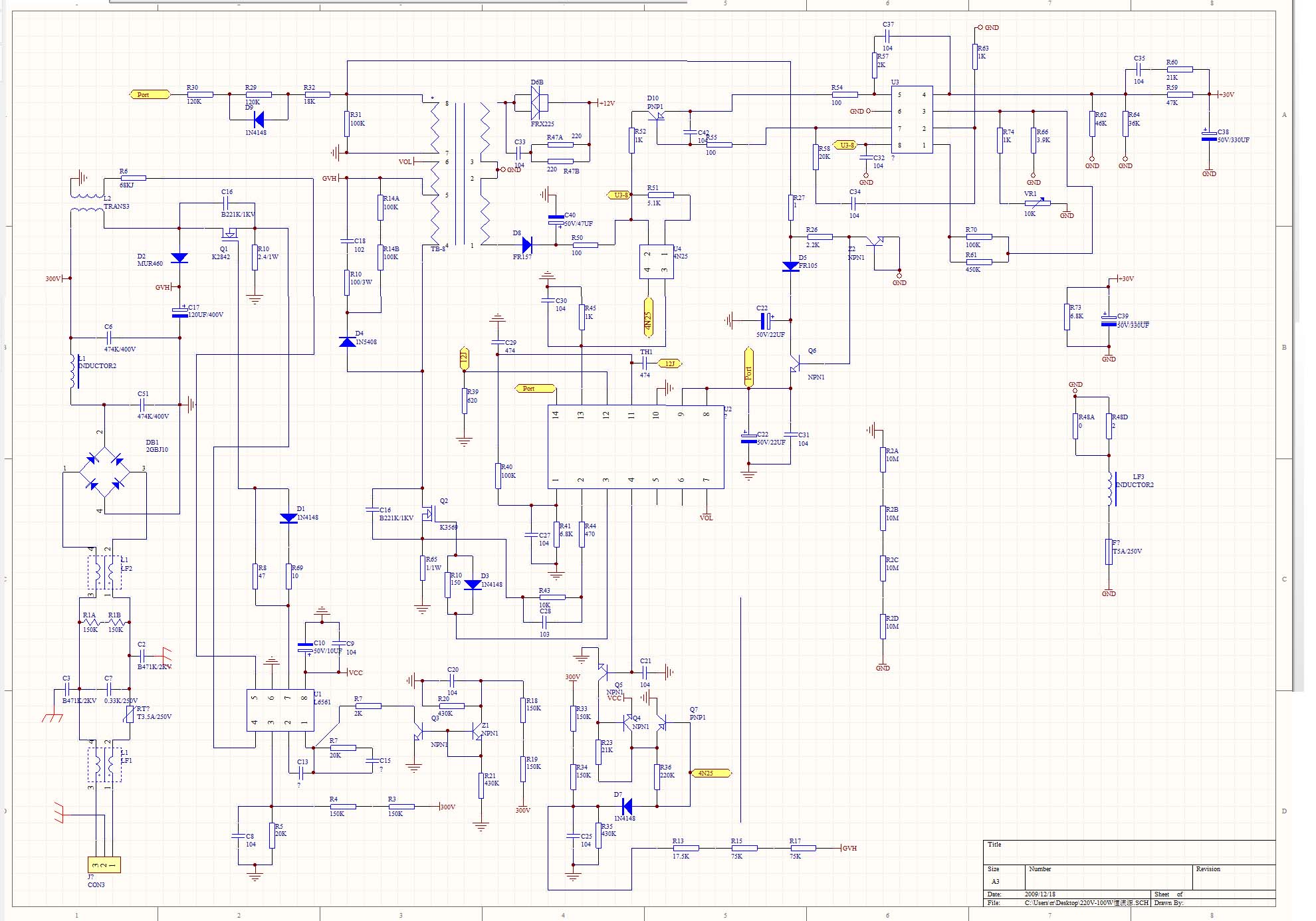Viewport: 1316px width, 921px height.
Task: Click the VR1 10K potentiometer symbol
Action: click(1038, 203)
